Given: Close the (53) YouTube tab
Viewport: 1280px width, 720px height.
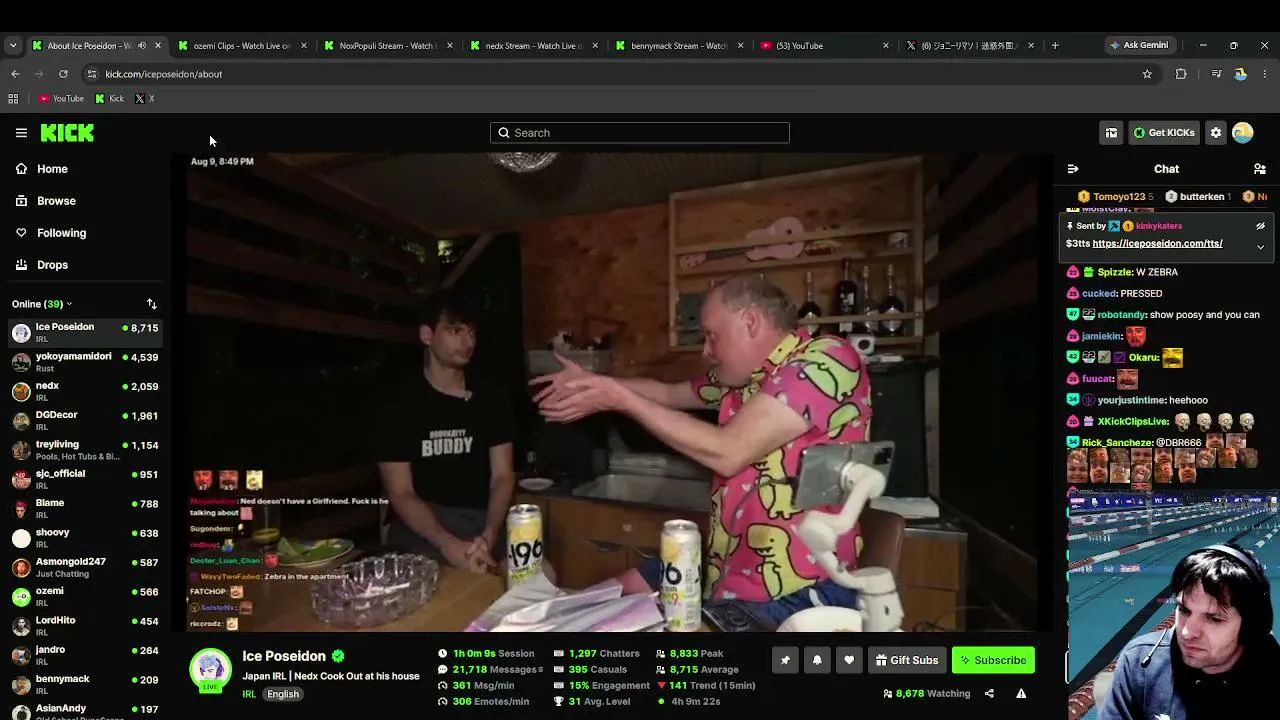Looking at the screenshot, I should tap(885, 45).
